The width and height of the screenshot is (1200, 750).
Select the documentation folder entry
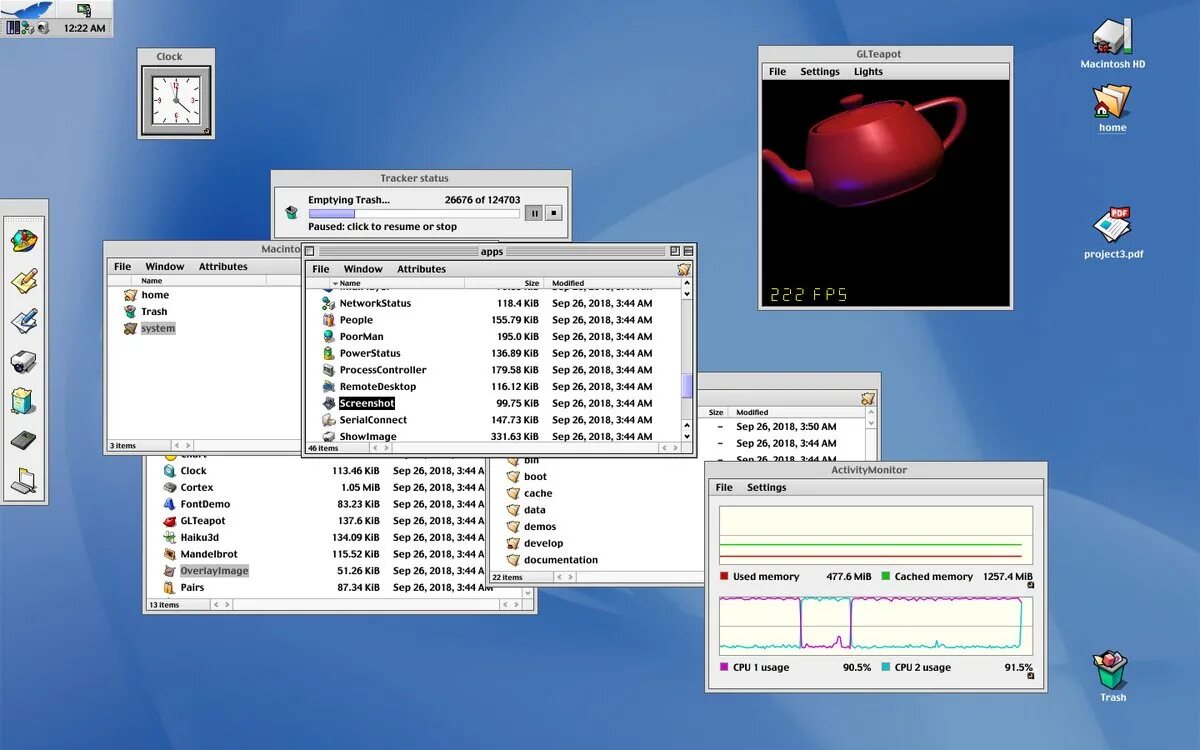pyautogui.click(x=561, y=560)
